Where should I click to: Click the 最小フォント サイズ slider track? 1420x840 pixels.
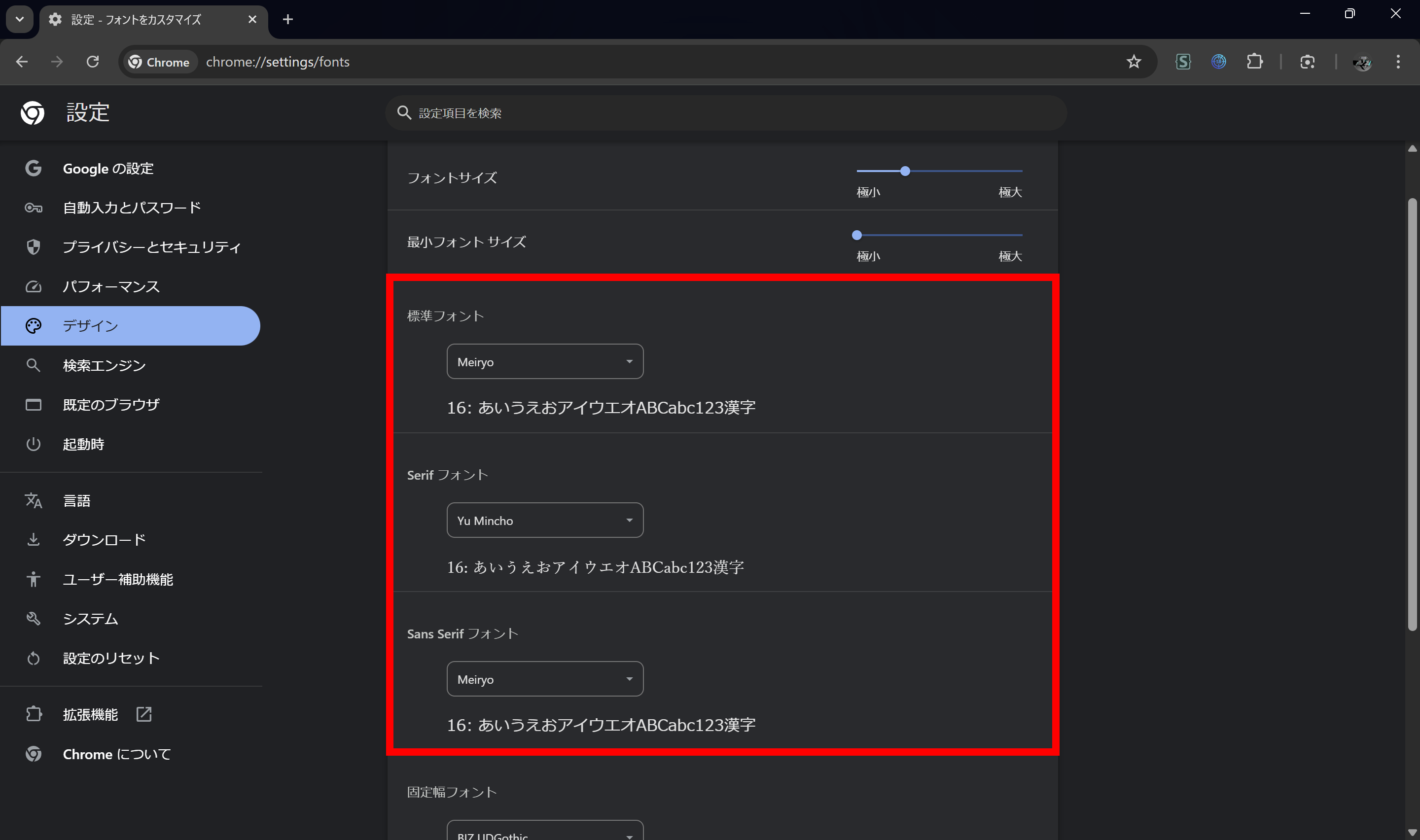[x=939, y=235]
